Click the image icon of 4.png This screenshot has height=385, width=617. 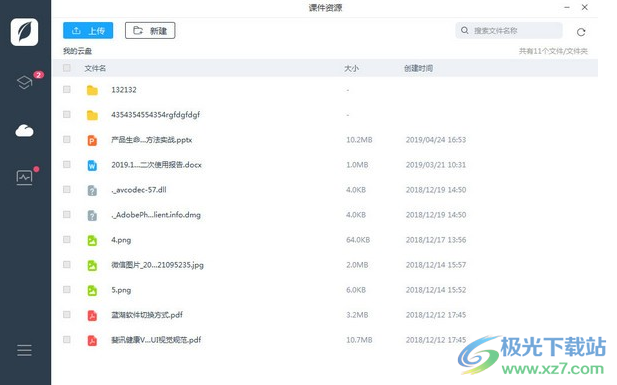point(92,240)
